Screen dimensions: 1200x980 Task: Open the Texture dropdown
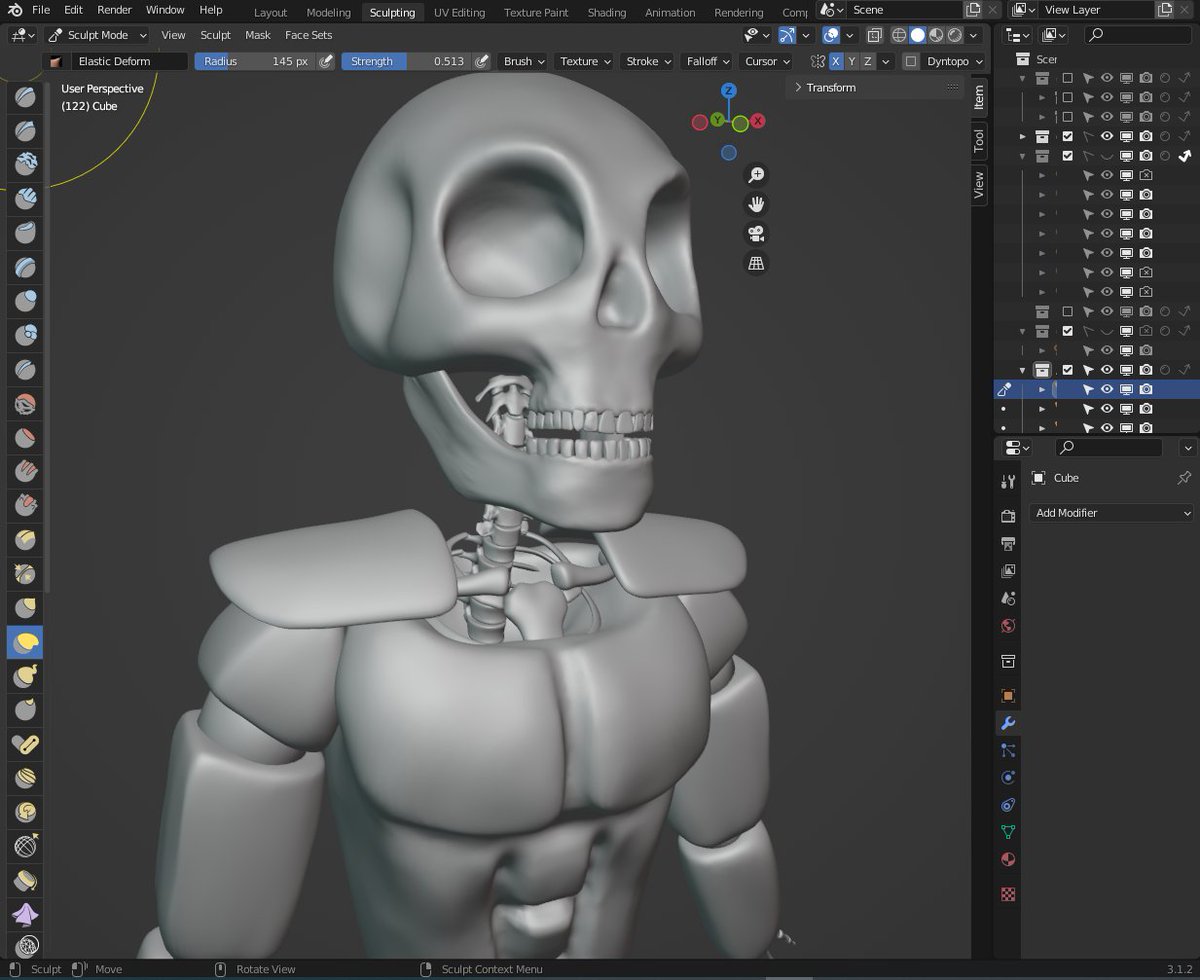pos(584,61)
